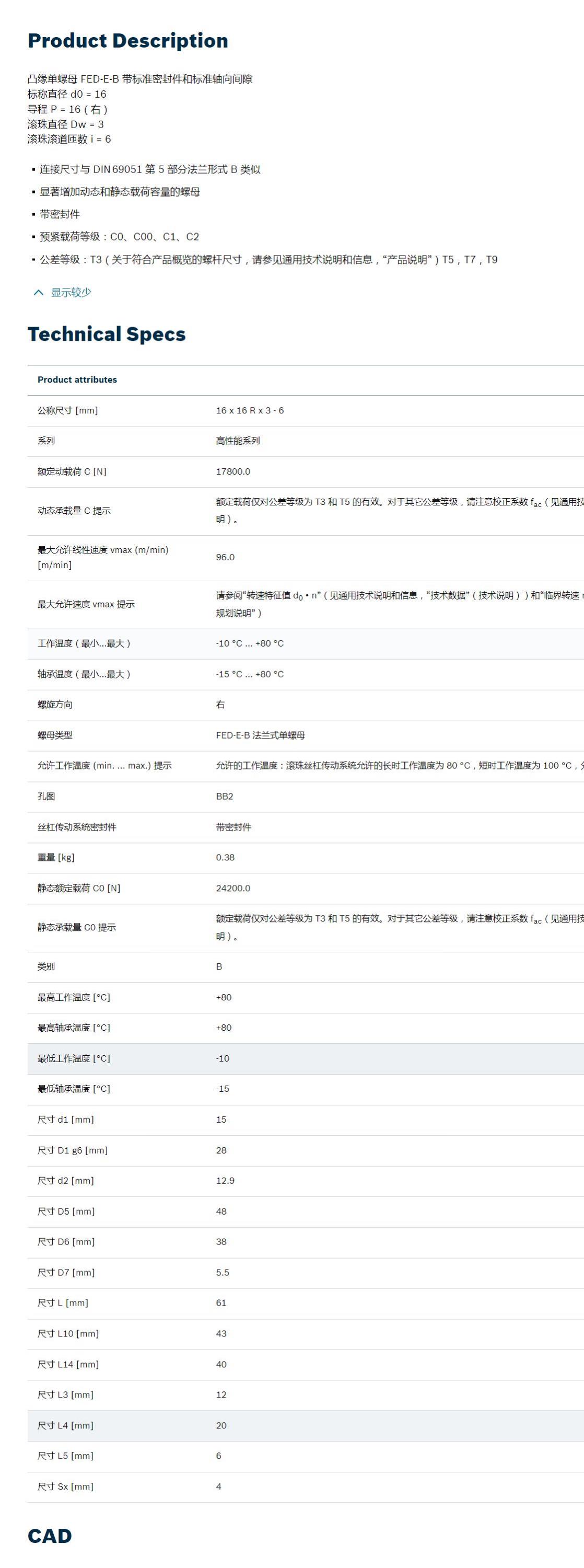
Task: Click value 16 x 16 R x 3 - 6
Action: [249, 410]
